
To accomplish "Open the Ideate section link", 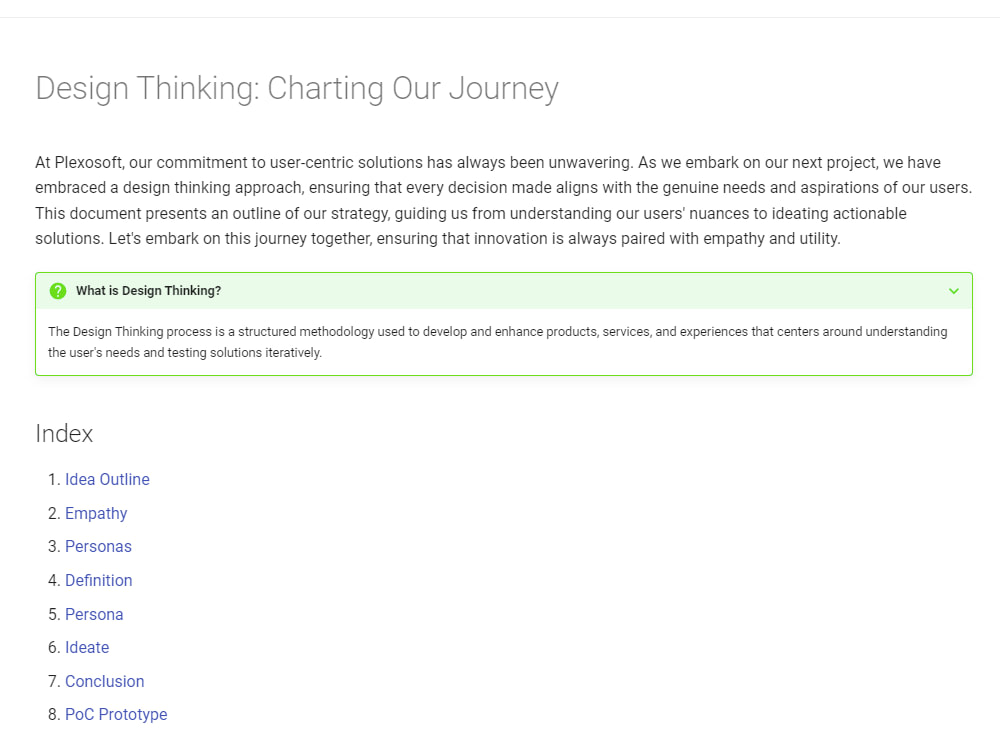I will pyautogui.click(x=87, y=647).
